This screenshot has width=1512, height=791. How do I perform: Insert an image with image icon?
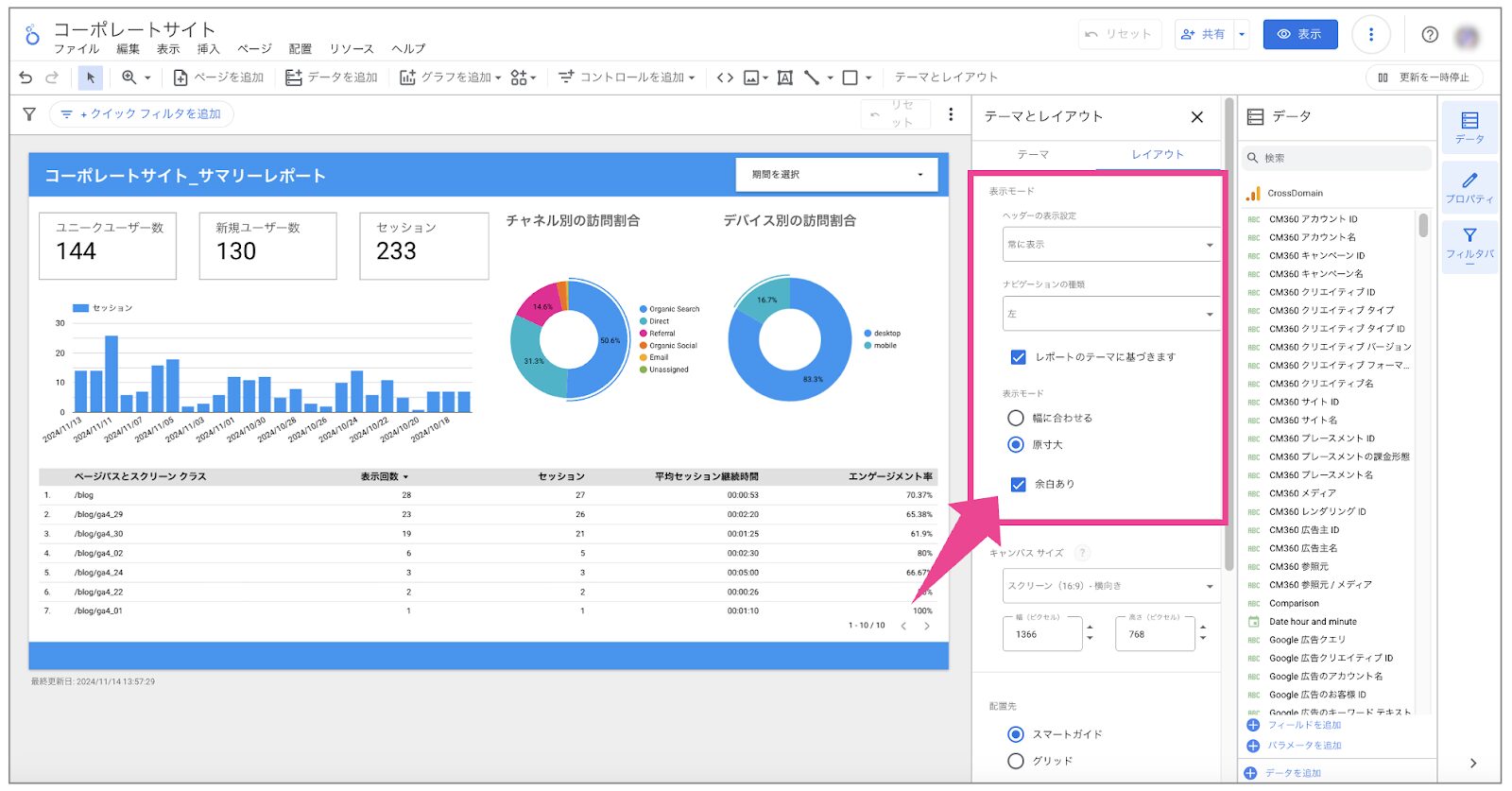coord(751,77)
